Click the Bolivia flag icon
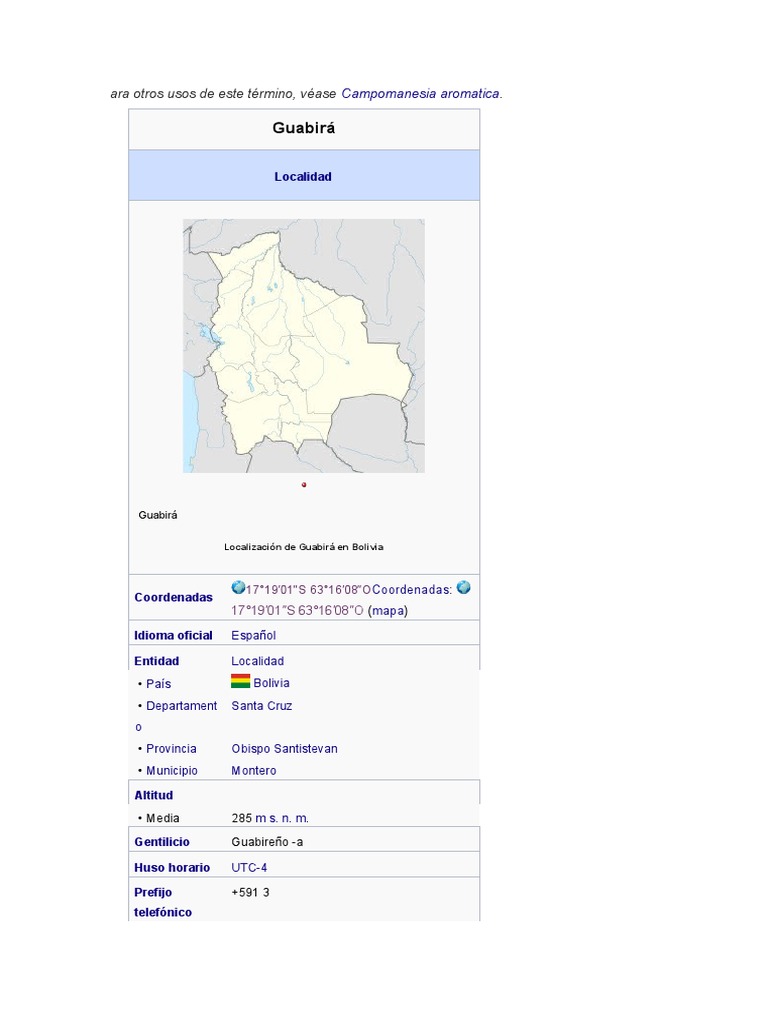768x1024 pixels. [240, 681]
